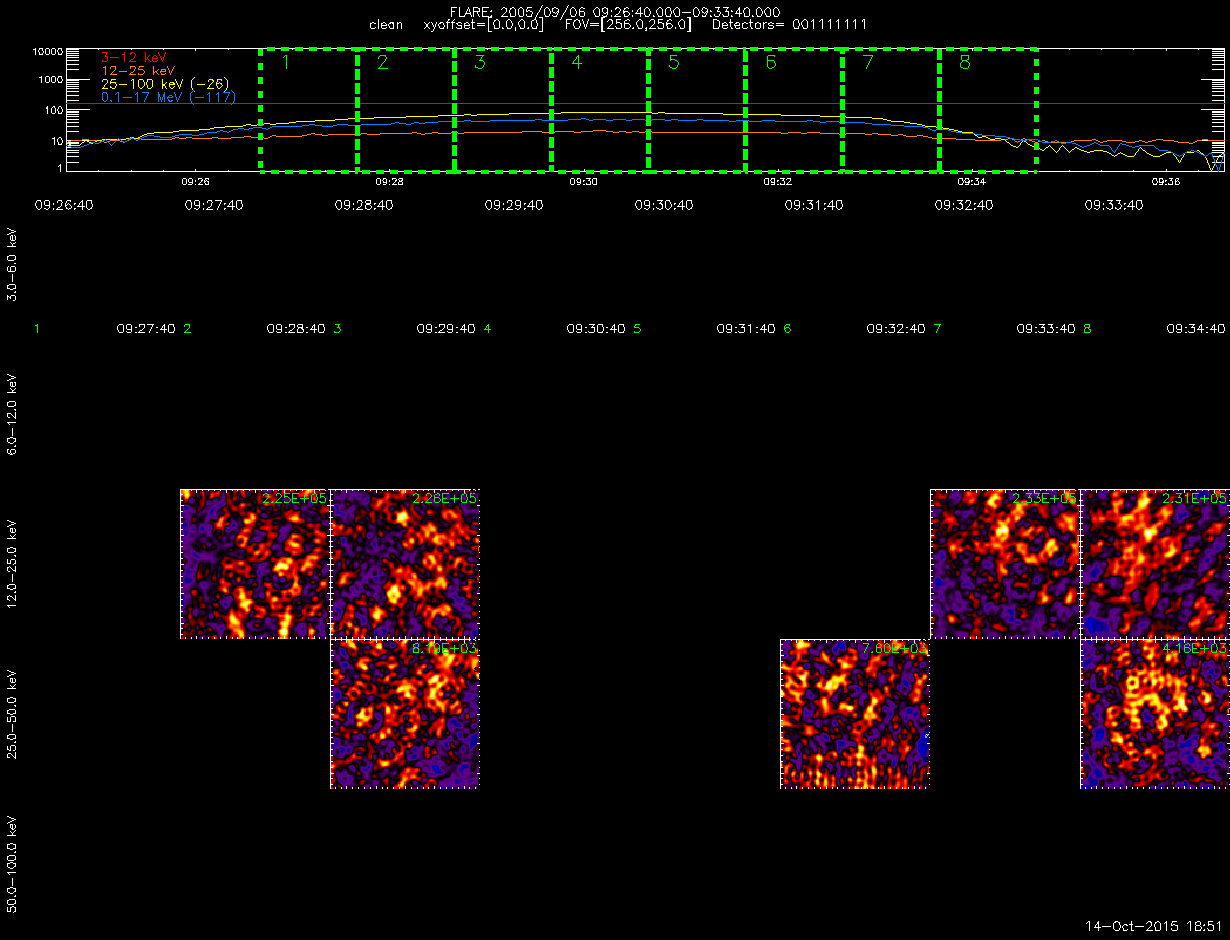Click the '50.0-100.0 keV' energy row label
Viewport: 1230px width, 940px height.
(x=12, y=864)
